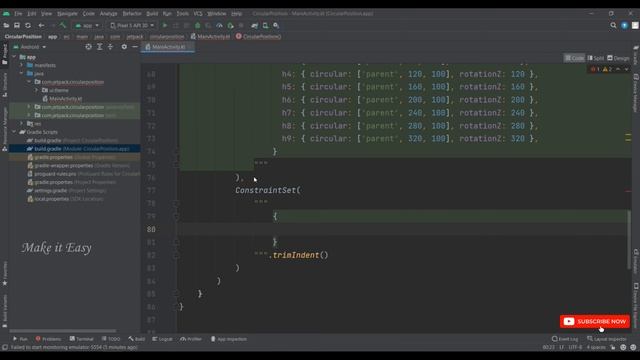
Task: Click the Debug app bug icon
Action: tap(198, 25)
